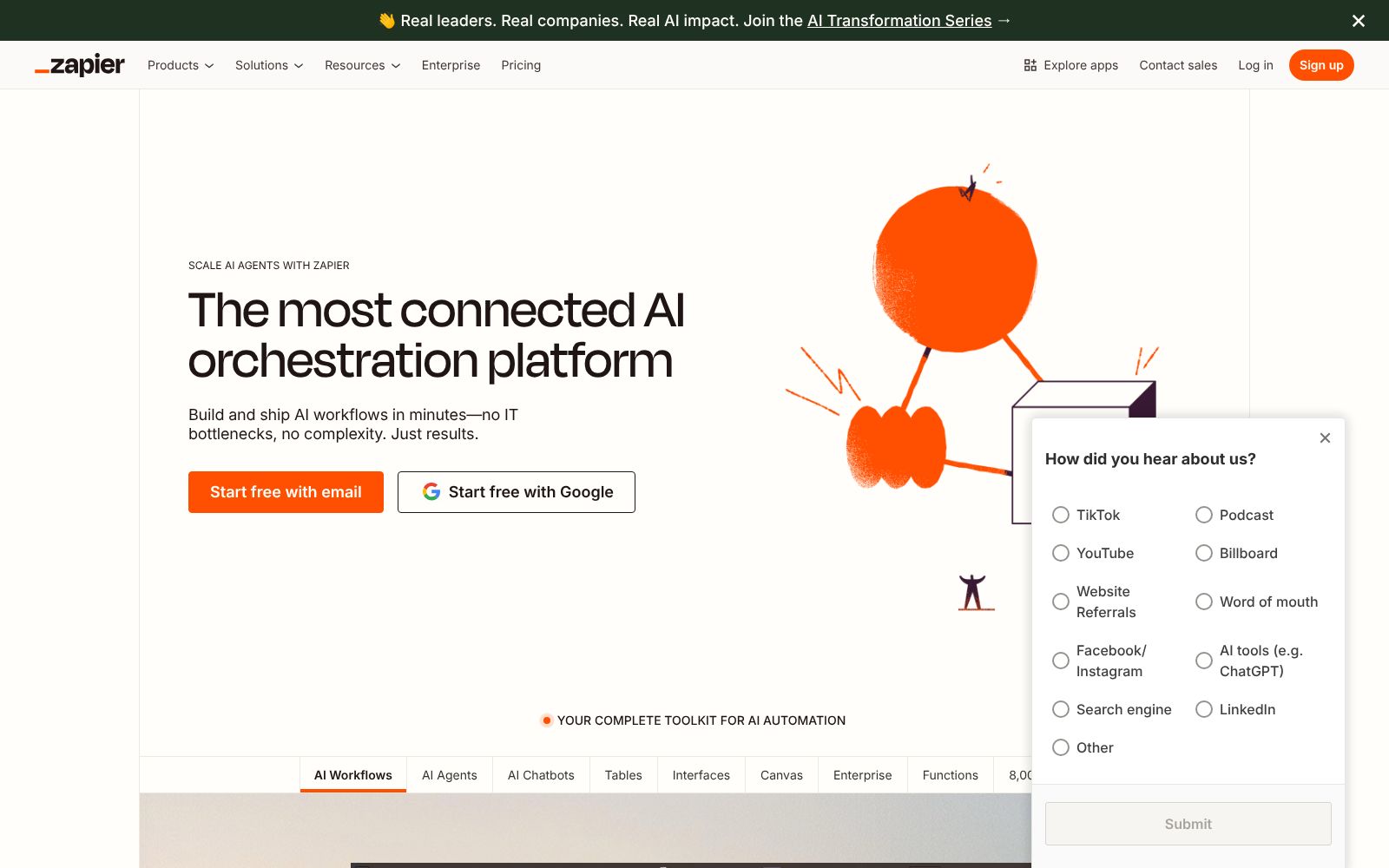Pick Search engine as referral source
Image resolution: width=1389 pixels, height=868 pixels.
pyautogui.click(x=1061, y=709)
